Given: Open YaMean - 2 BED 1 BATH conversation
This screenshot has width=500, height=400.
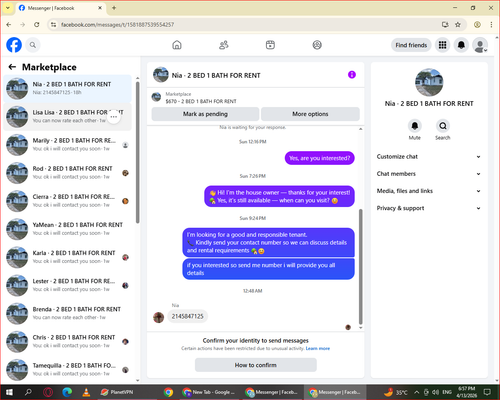Looking at the screenshot, I should 68,229.
